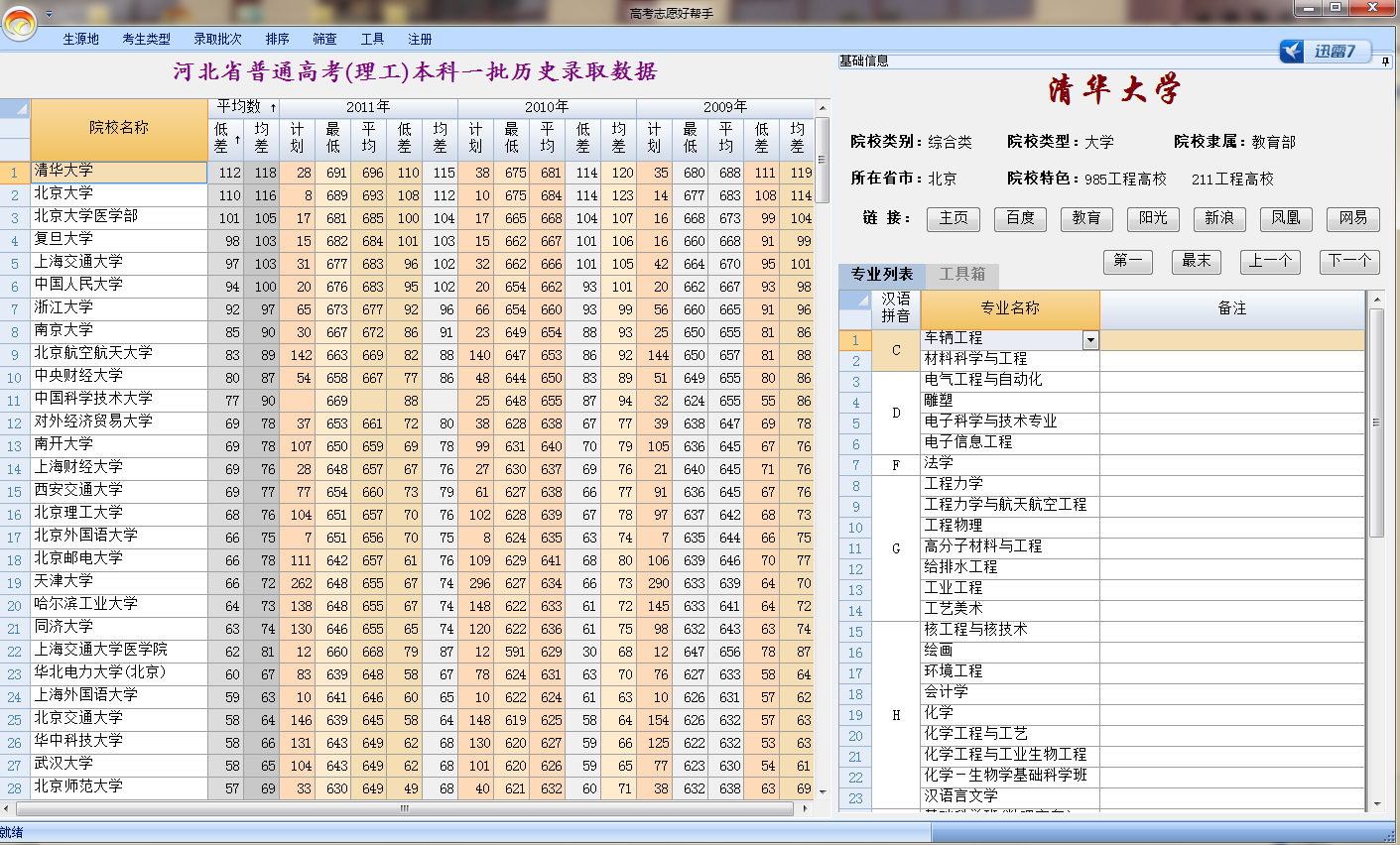Select the 哈尔滨工业大学 row
This screenshot has height=845, width=1400.
tap(119, 604)
